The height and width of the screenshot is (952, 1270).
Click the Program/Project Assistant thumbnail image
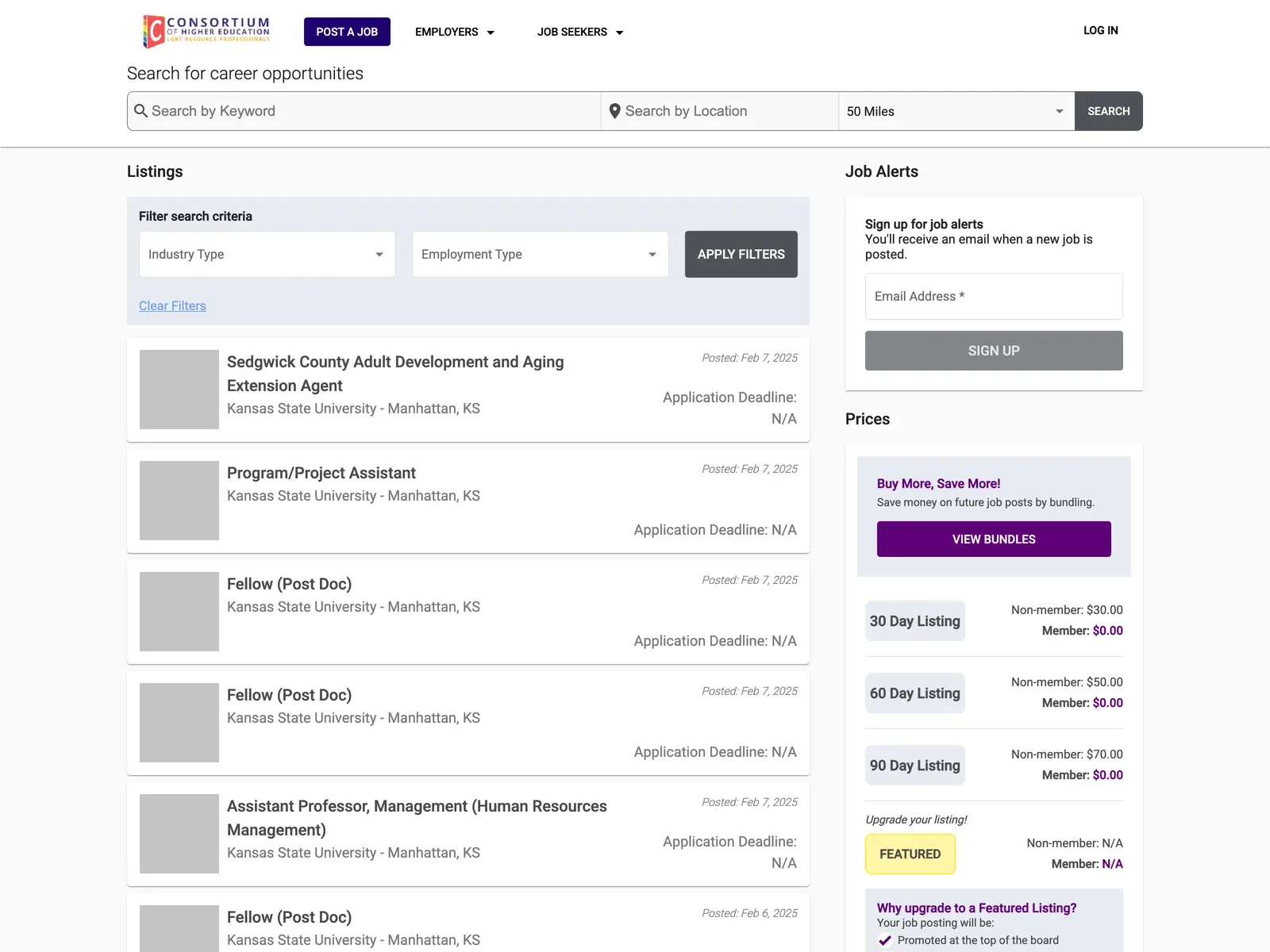pyautogui.click(x=179, y=501)
